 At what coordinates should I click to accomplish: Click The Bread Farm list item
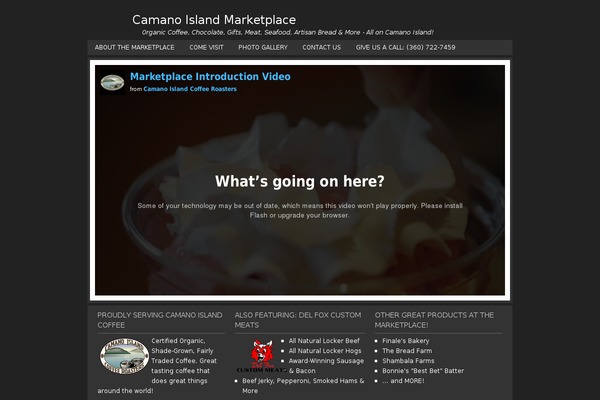(407, 351)
